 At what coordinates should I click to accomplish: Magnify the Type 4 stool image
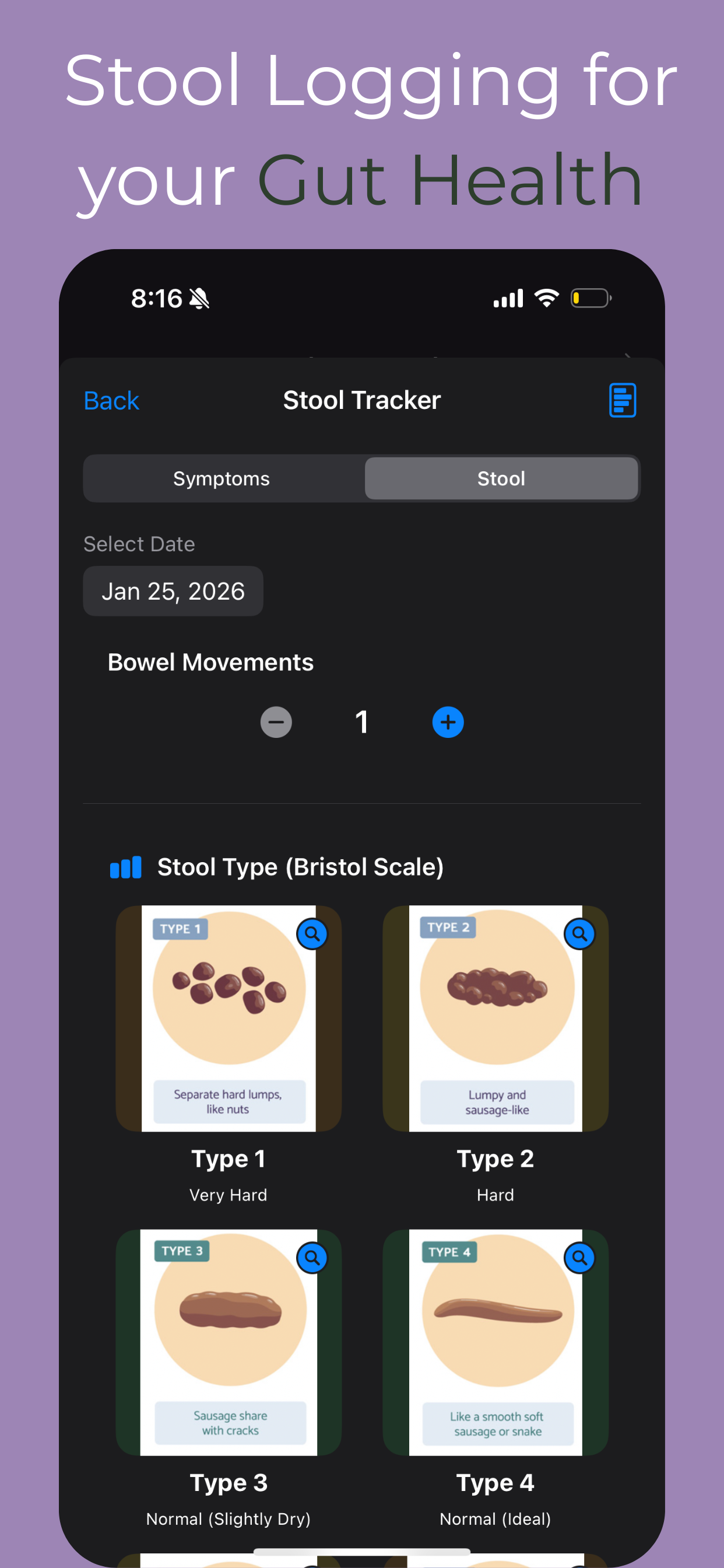pos(580,1258)
